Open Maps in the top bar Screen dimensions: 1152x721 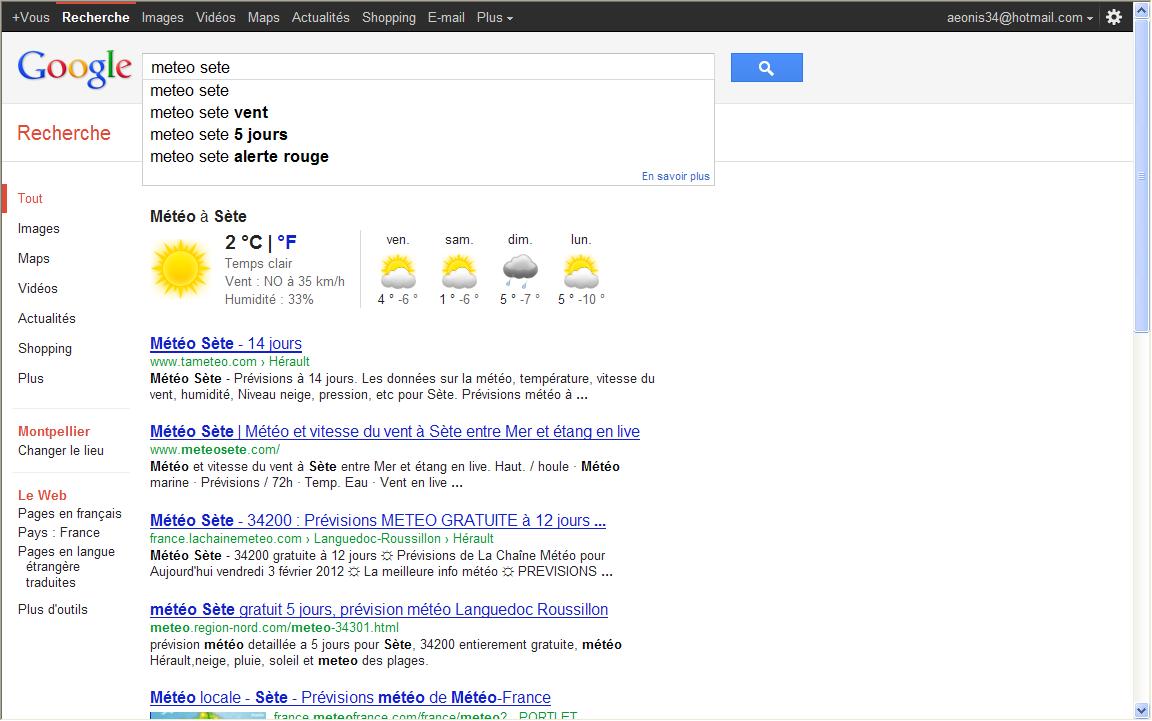(x=264, y=17)
